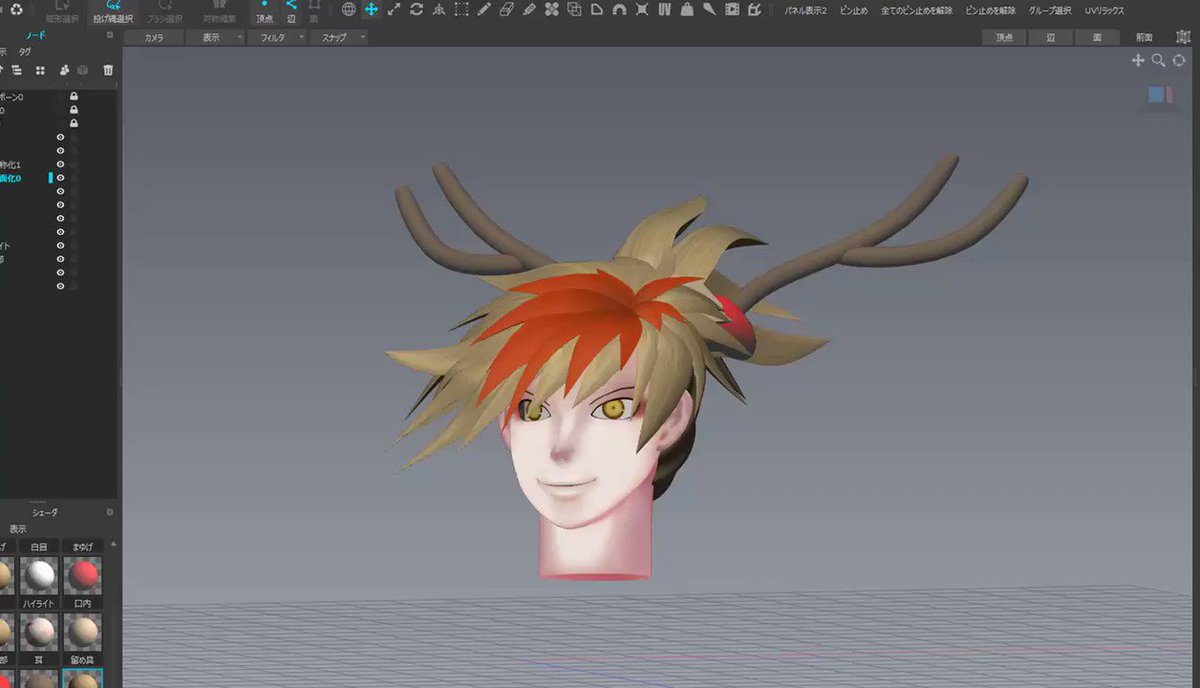Toggle 面 face mode in top toolbar
Screen dimensions: 1200x688
pos(315,12)
